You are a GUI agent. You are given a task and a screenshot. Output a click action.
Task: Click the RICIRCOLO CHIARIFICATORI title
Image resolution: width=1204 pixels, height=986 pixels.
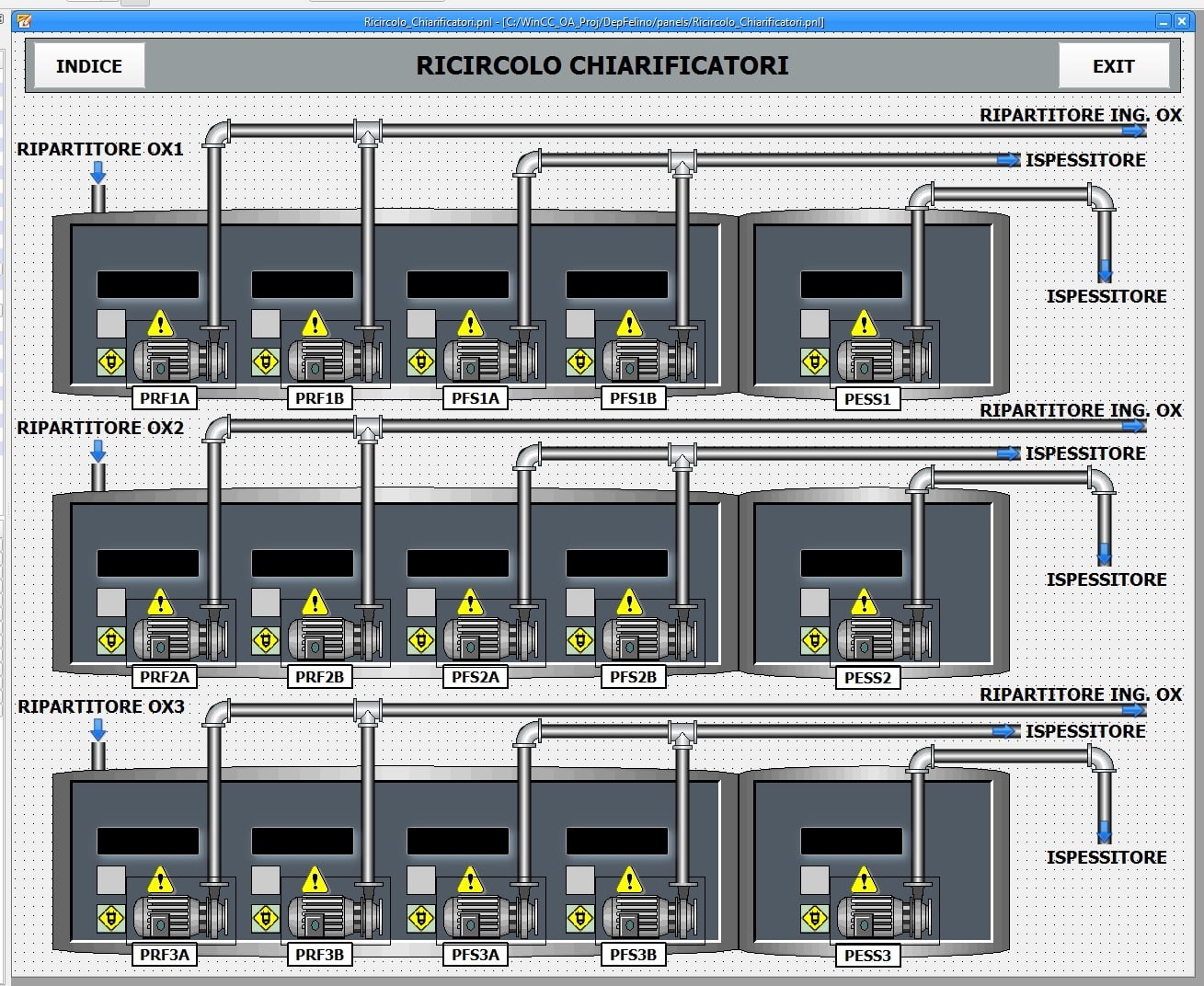602,65
